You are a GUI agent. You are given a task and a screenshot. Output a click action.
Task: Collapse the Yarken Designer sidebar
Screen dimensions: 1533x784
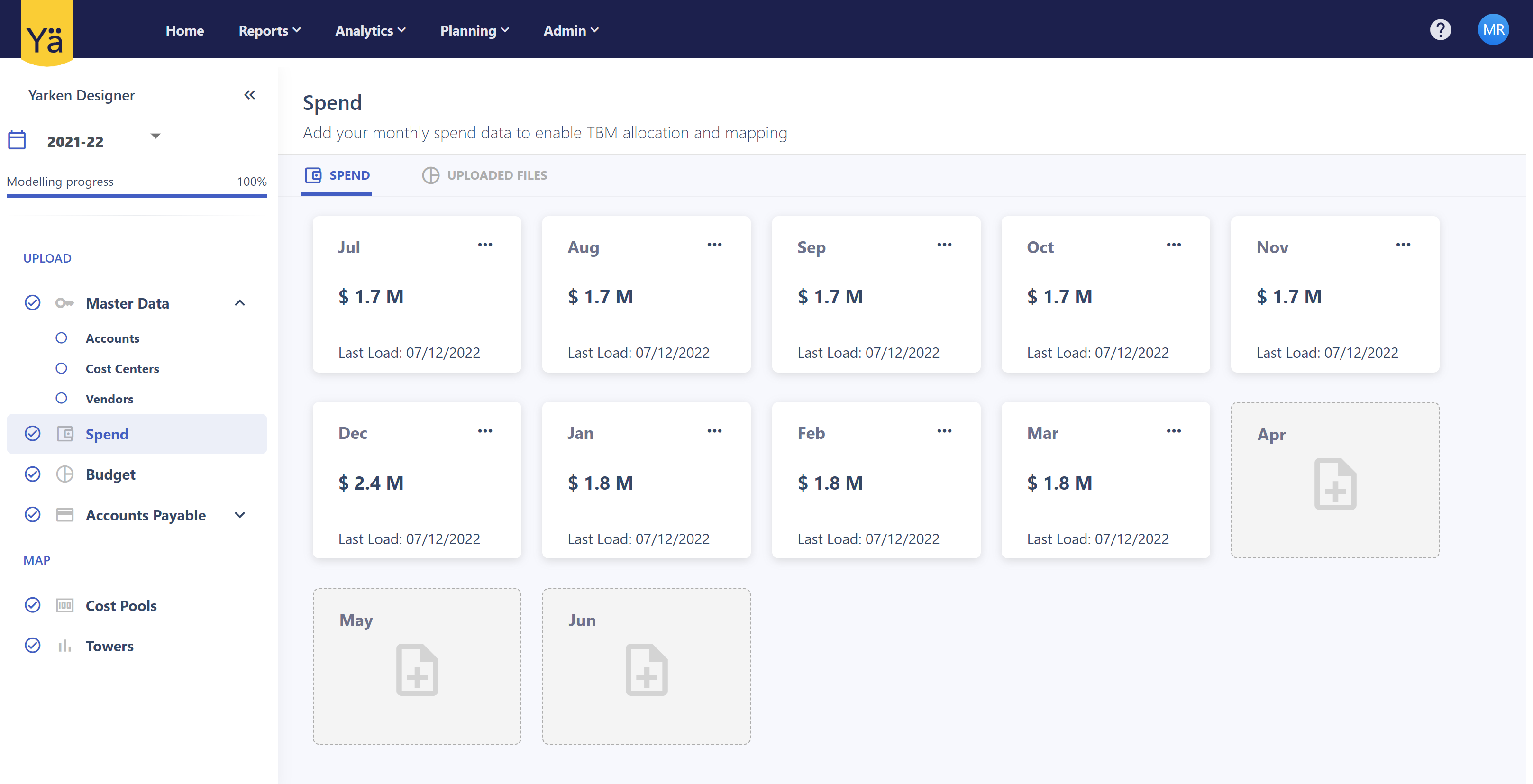tap(249, 95)
